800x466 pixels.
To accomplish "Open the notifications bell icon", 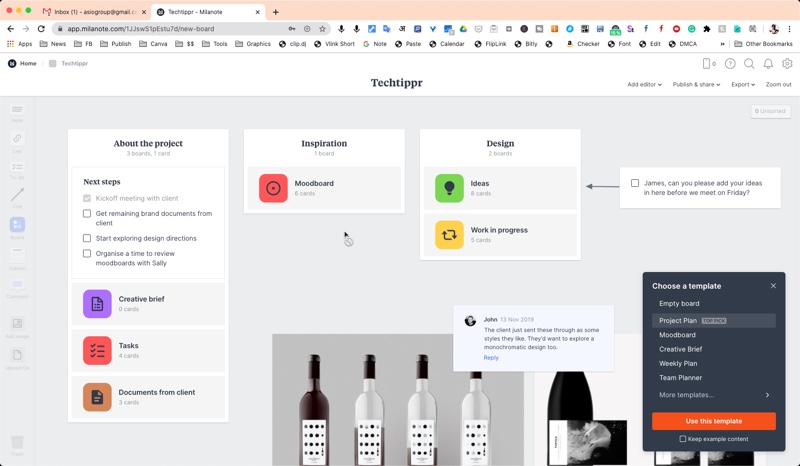I will (x=768, y=64).
